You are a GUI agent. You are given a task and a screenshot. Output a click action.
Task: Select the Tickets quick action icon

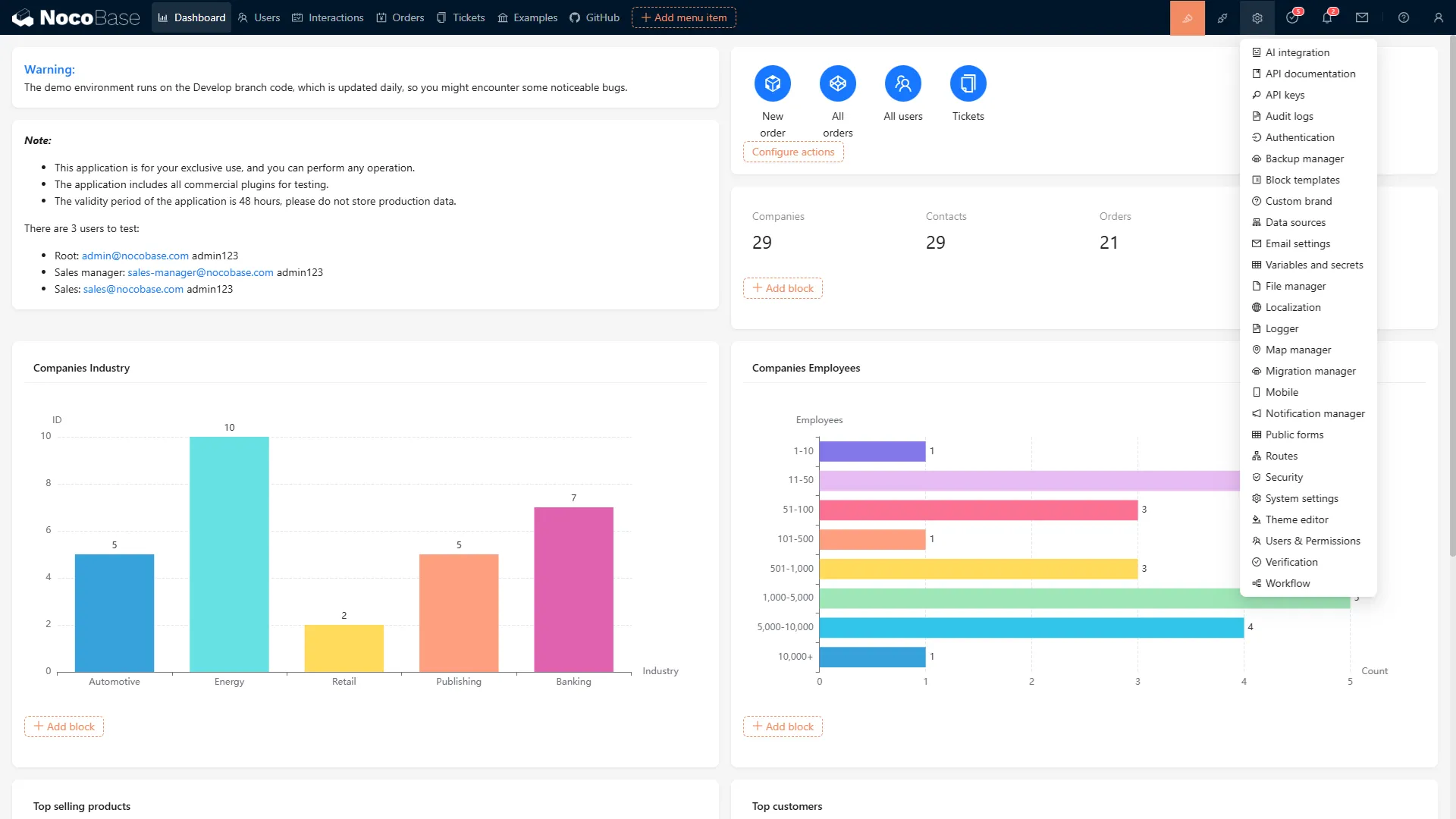[x=968, y=83]
